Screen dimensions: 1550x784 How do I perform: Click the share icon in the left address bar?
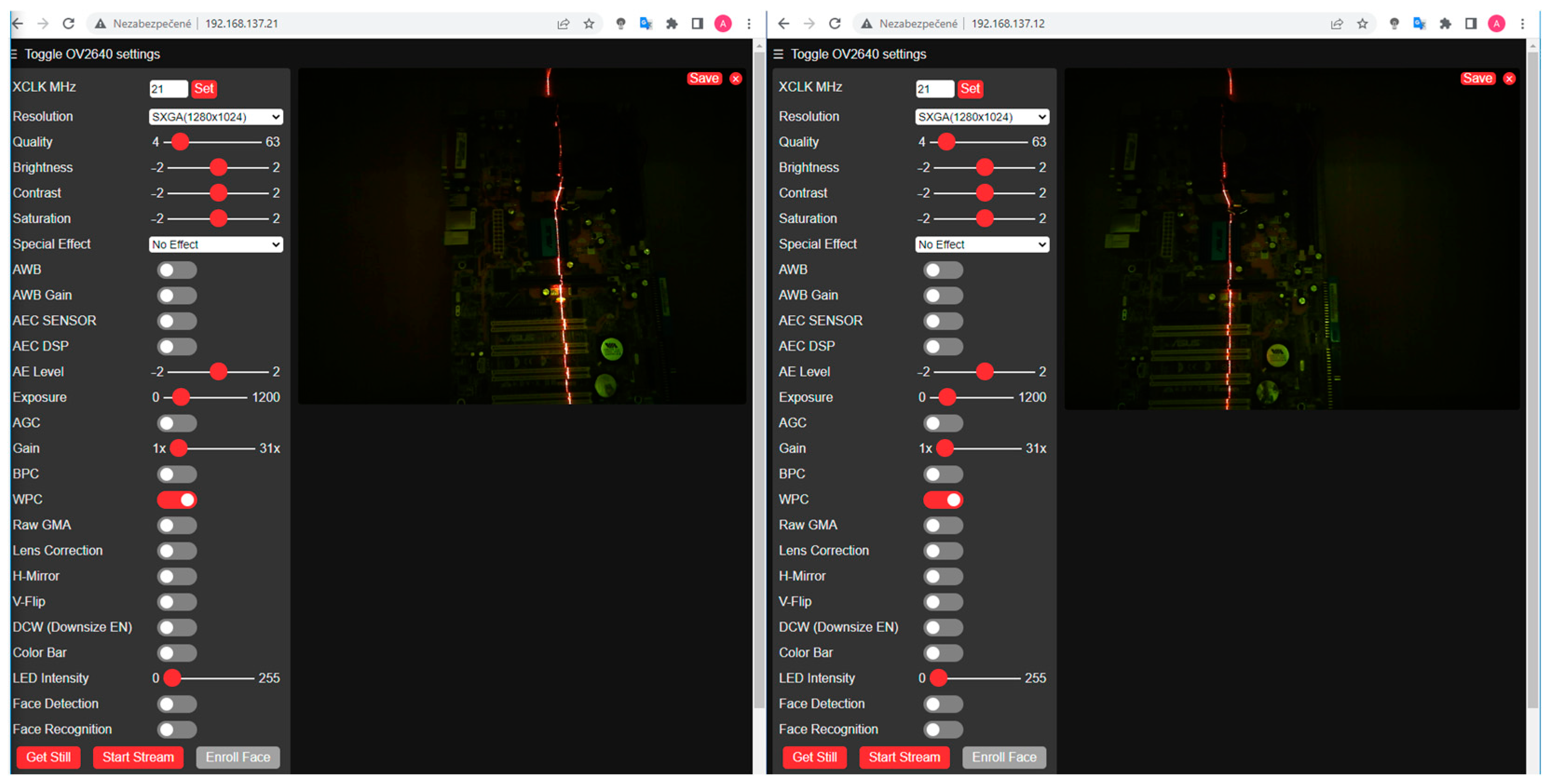pyautogui.click(x=563, y=23)
